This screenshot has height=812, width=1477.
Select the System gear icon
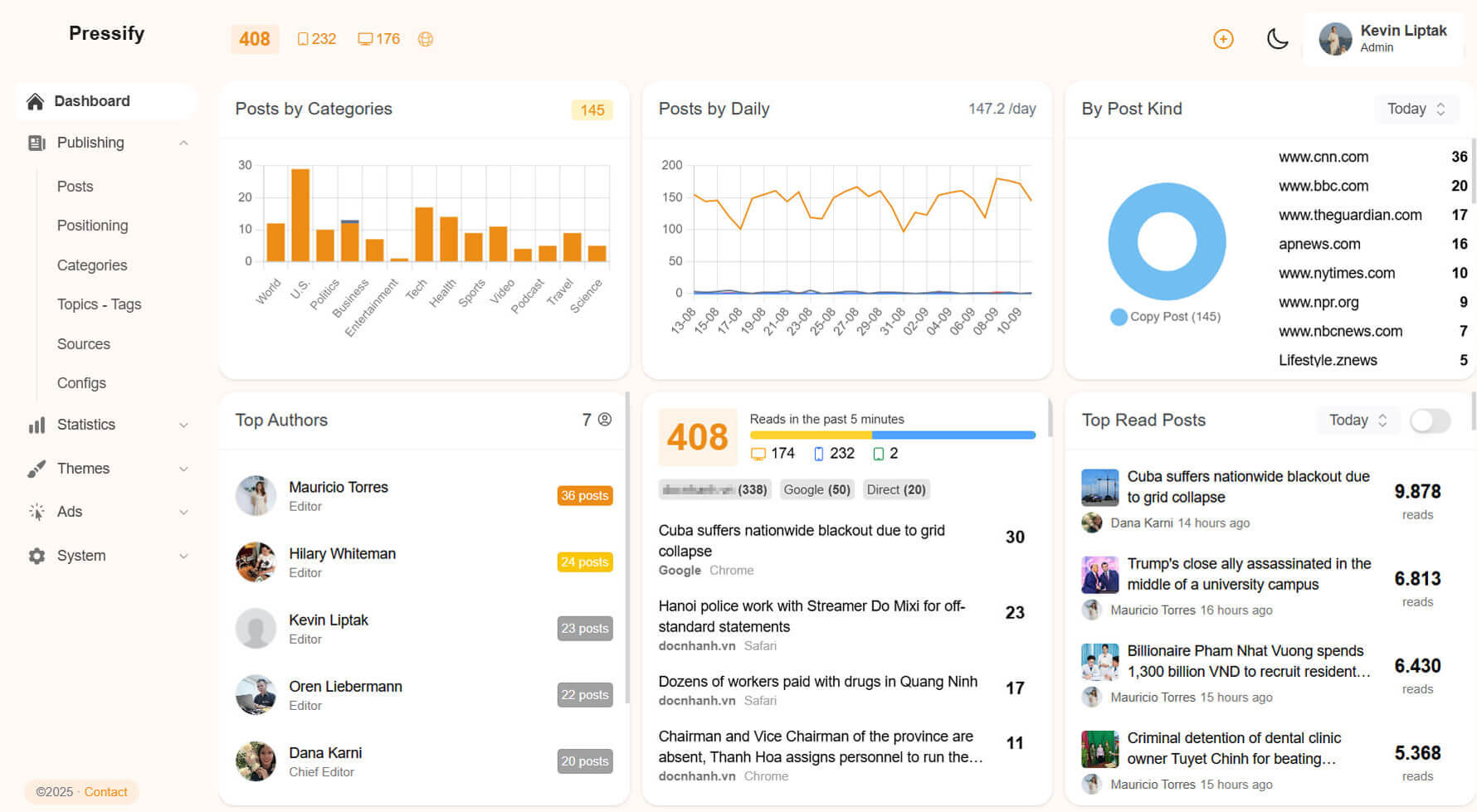click(37, 556)
